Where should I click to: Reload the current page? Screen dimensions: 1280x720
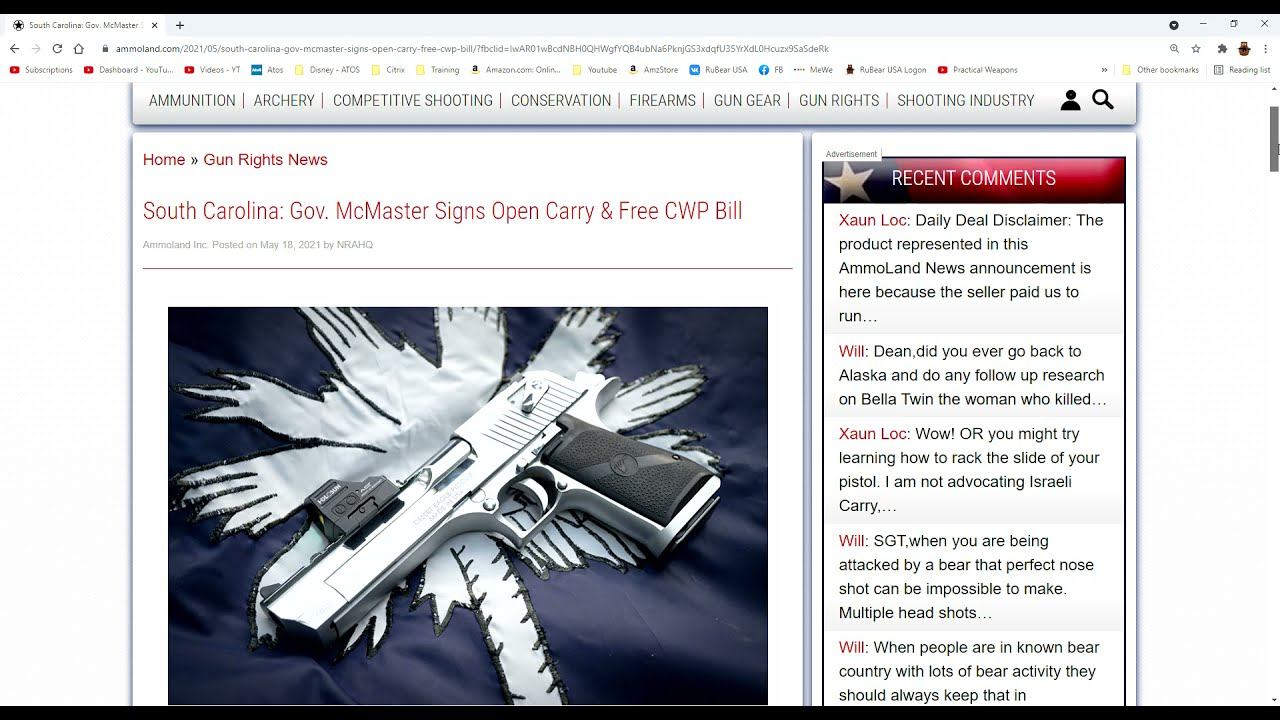pos(57,48)
